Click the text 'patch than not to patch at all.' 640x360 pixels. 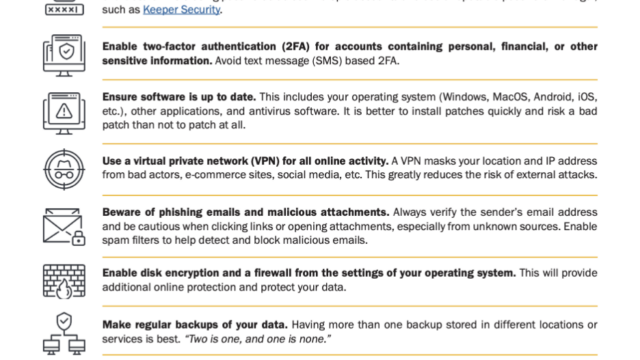point(174,125)
